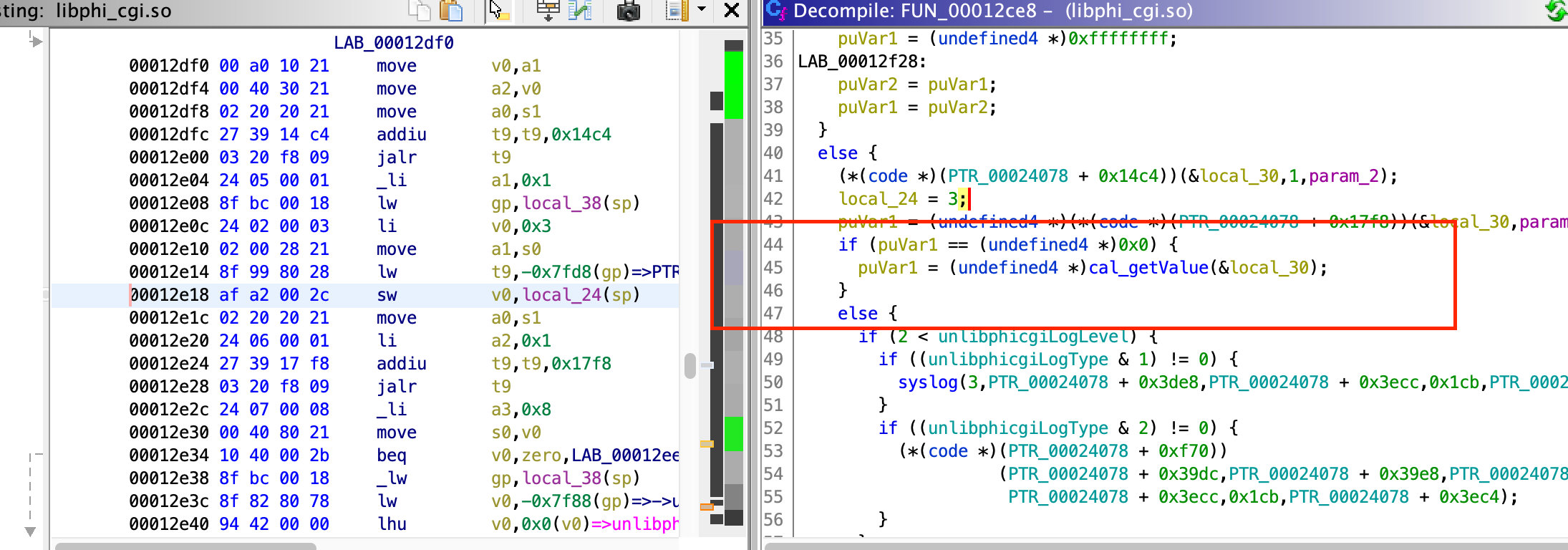Click address 00012e34 in the listing
The image size is (1568, 550).
(x=169, y=455)
